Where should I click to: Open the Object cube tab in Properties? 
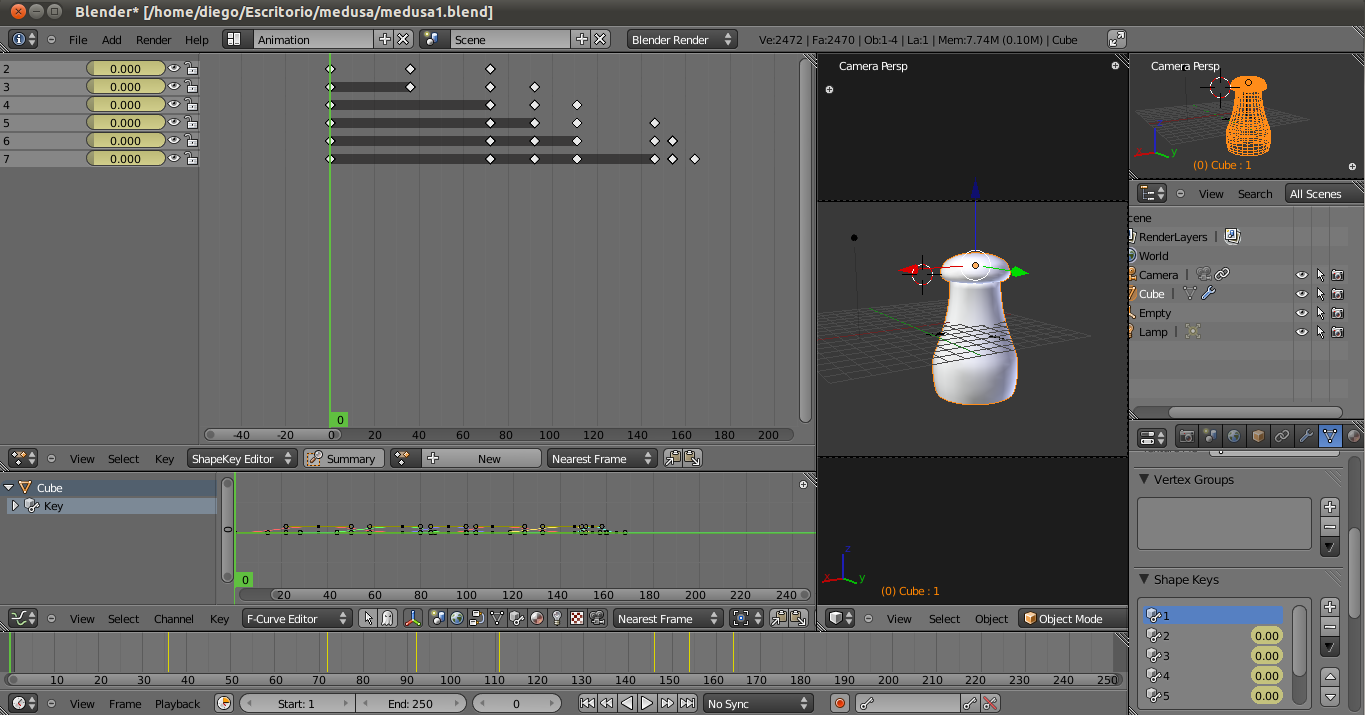(1258, 436)
